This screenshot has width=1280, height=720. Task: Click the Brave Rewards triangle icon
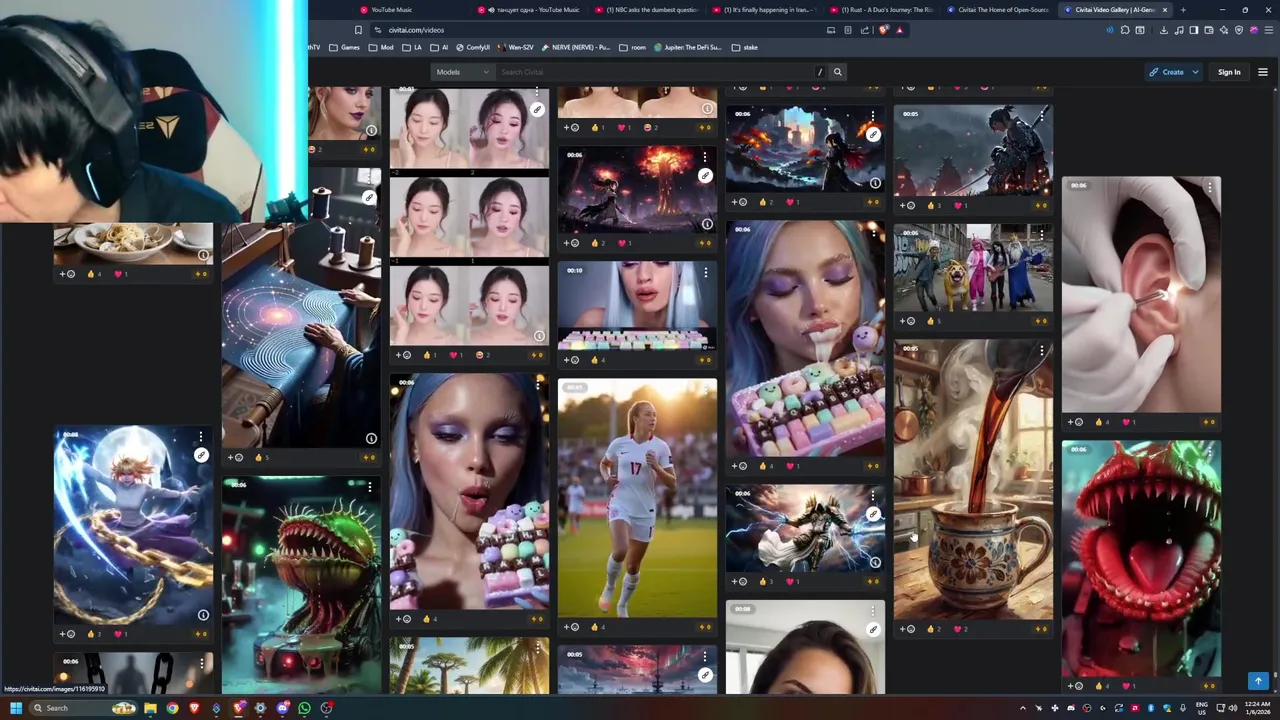(899, 30)
